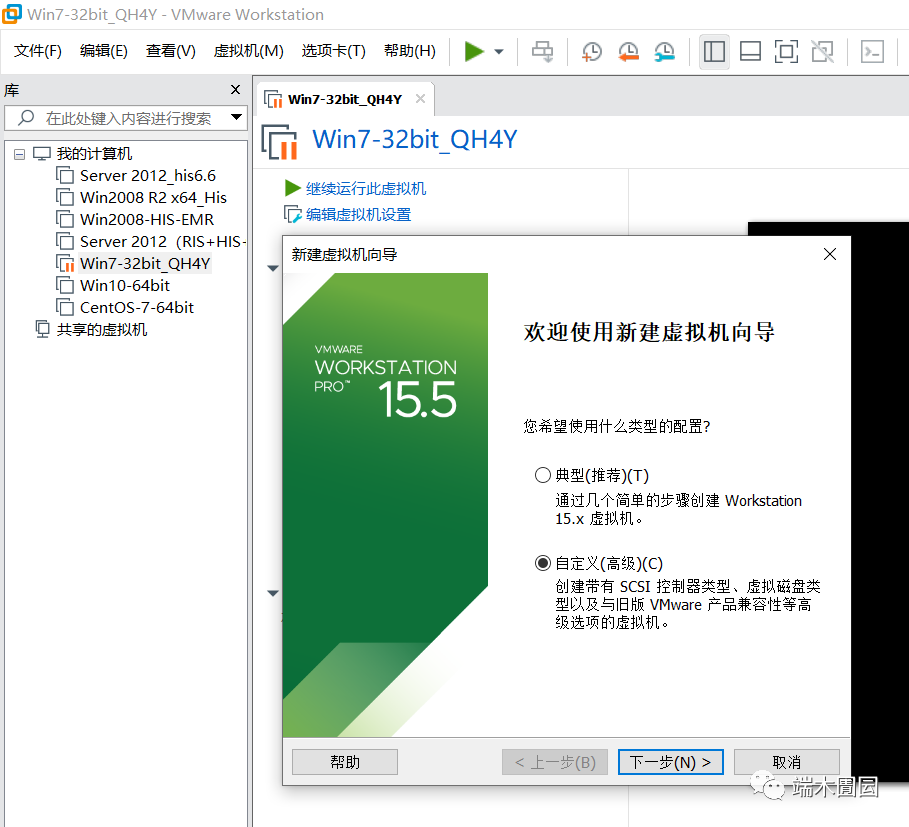Open snapshot manager with the wrench clock icon
Viewport: 909px width, 827px height.
665,52
